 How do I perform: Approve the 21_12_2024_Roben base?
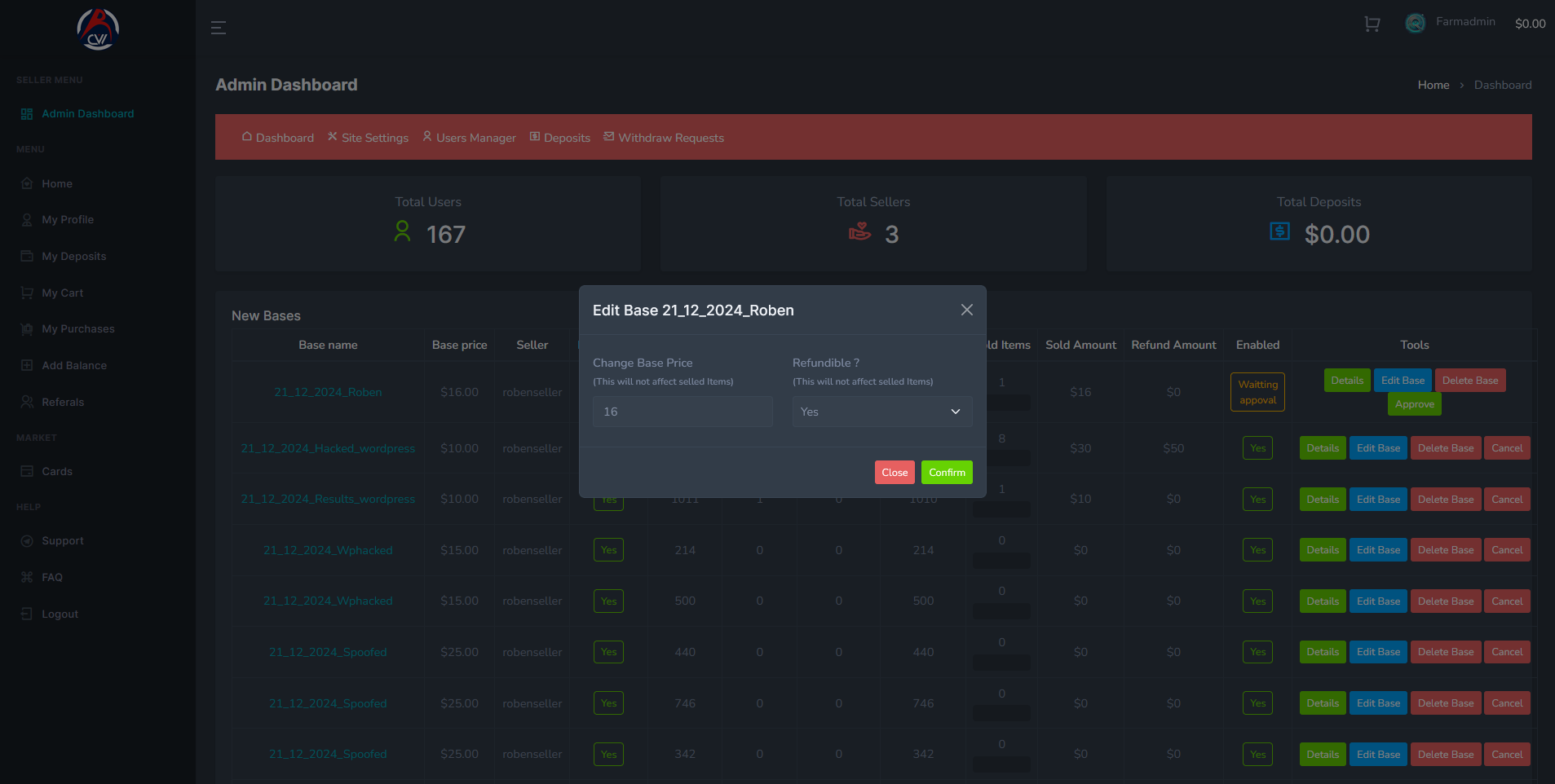(1415, 404)
